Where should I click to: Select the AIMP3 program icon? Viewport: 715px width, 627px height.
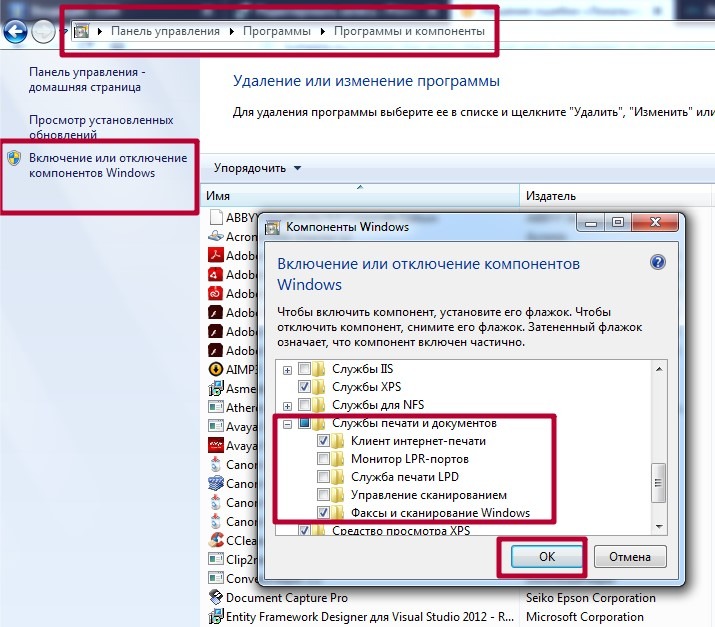(x=216, y=369)
